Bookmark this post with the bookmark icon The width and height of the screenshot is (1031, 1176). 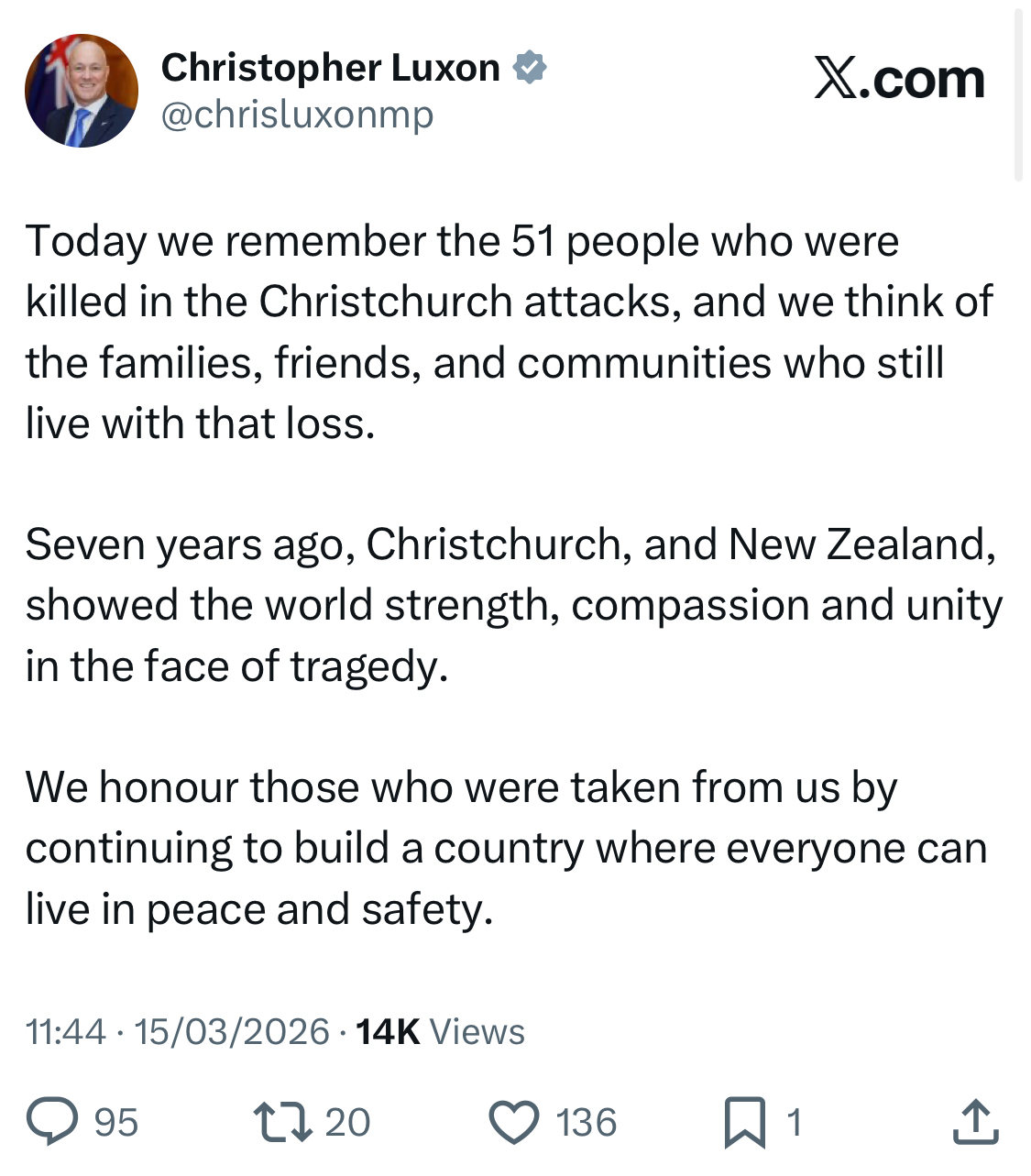744,1122
